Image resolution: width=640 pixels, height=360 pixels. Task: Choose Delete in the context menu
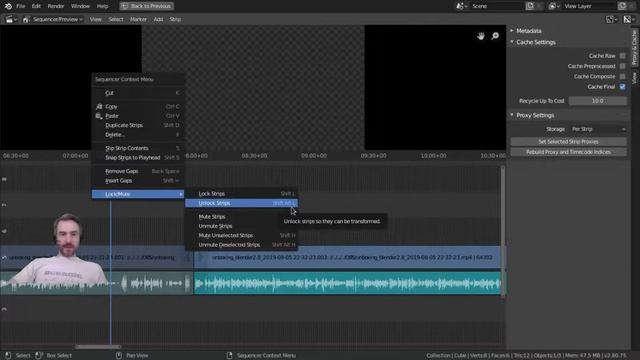click(x=138, y=135)
